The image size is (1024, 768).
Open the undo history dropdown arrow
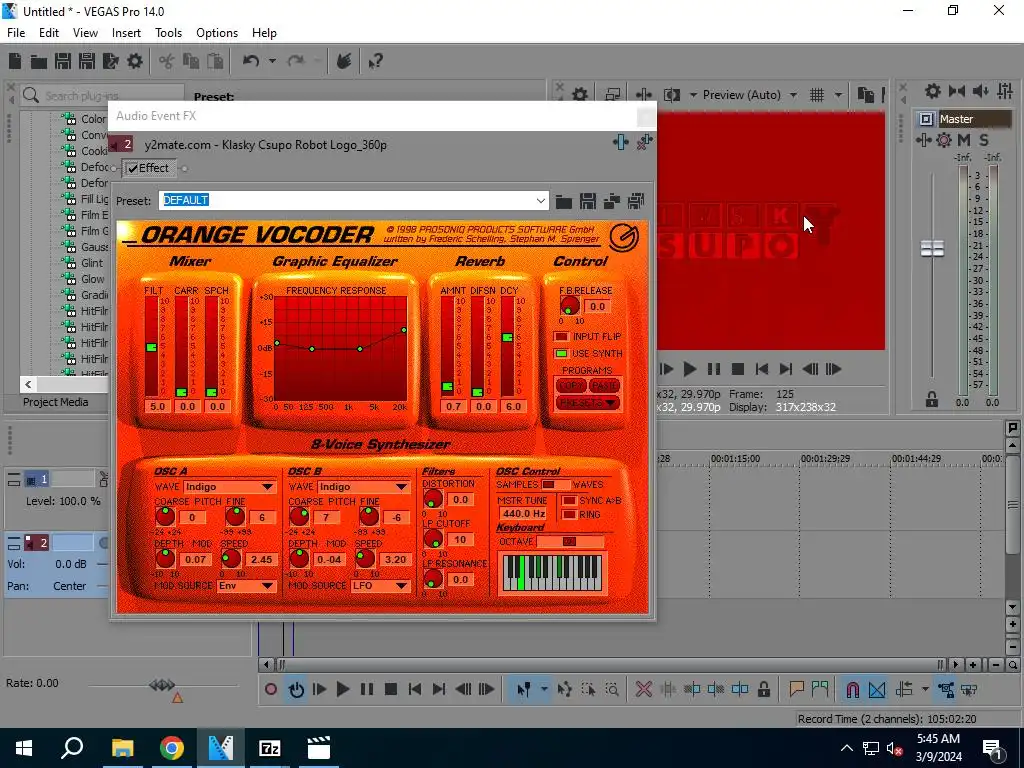(x=272, y=61)
